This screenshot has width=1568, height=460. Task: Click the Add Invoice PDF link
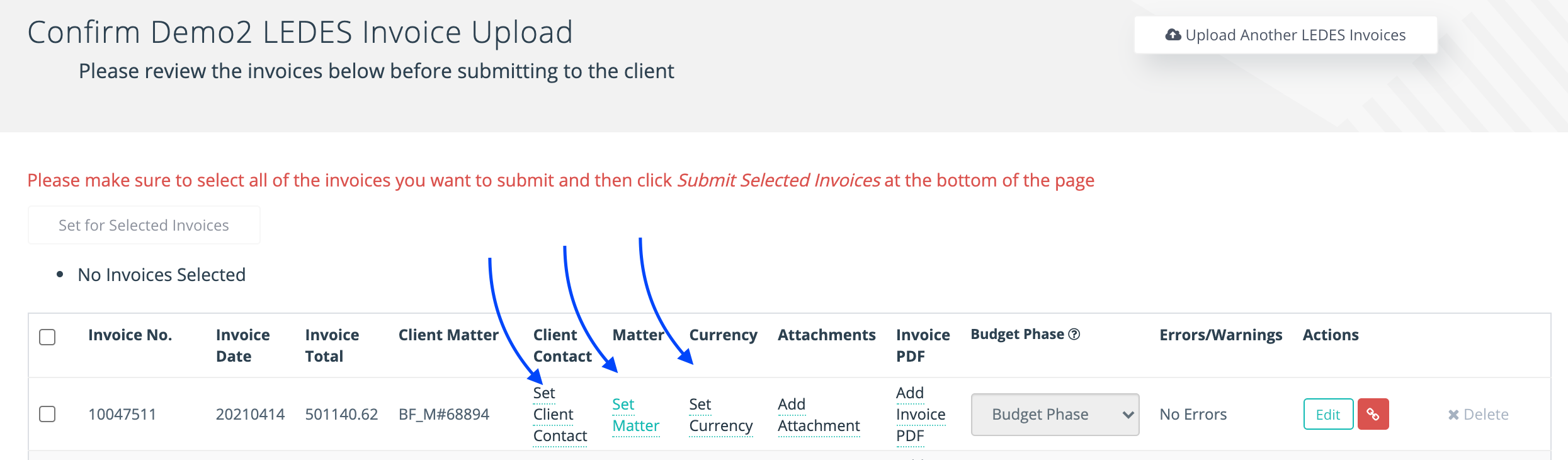coord(920,414)
